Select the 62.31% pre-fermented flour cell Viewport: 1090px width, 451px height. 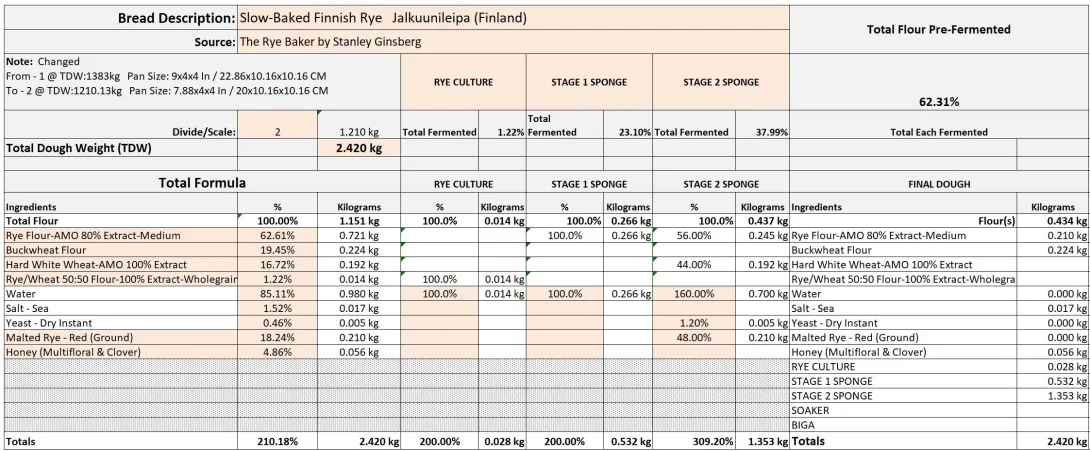939,101
